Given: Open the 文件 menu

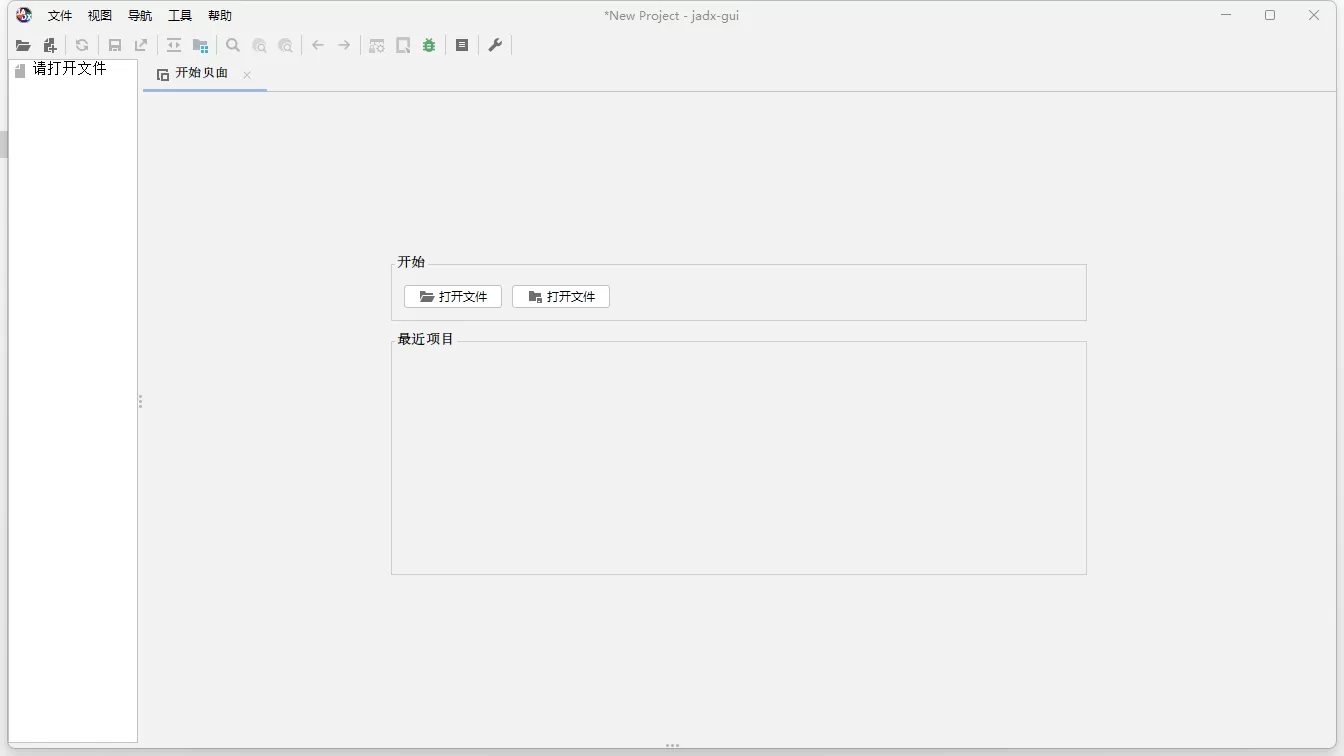Looking at the screenshot, I should pyautogui.click(x=59, y=15).
